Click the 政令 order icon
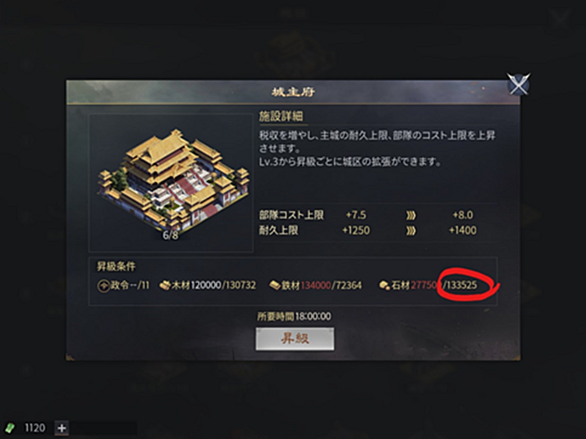586x439 pixels. pyautogui.click(x=104, y=286)
